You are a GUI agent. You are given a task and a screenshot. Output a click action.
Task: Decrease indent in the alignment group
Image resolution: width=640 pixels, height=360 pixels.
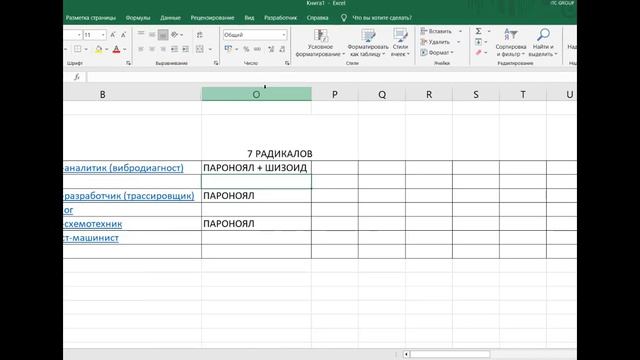(174, 49)
